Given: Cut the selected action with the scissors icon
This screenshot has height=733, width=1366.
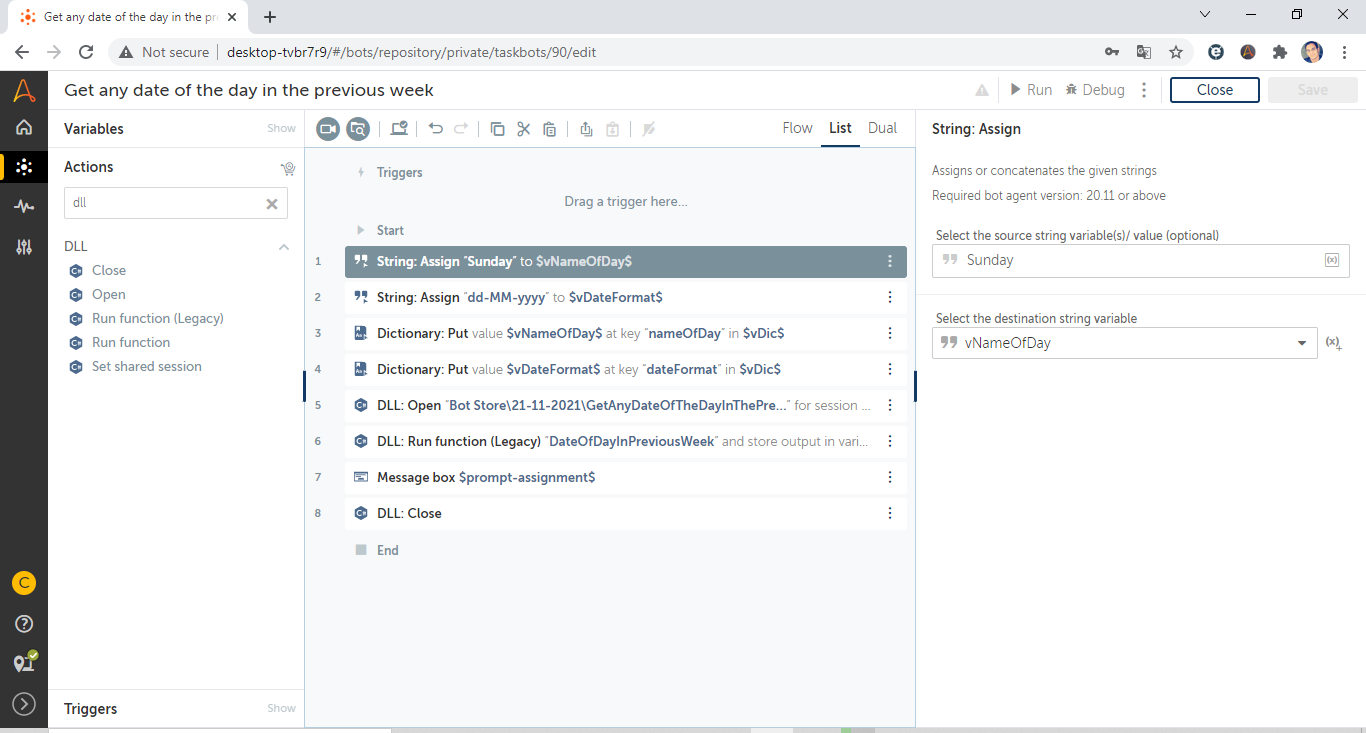Looking at the screenshot, I should 523,128.
